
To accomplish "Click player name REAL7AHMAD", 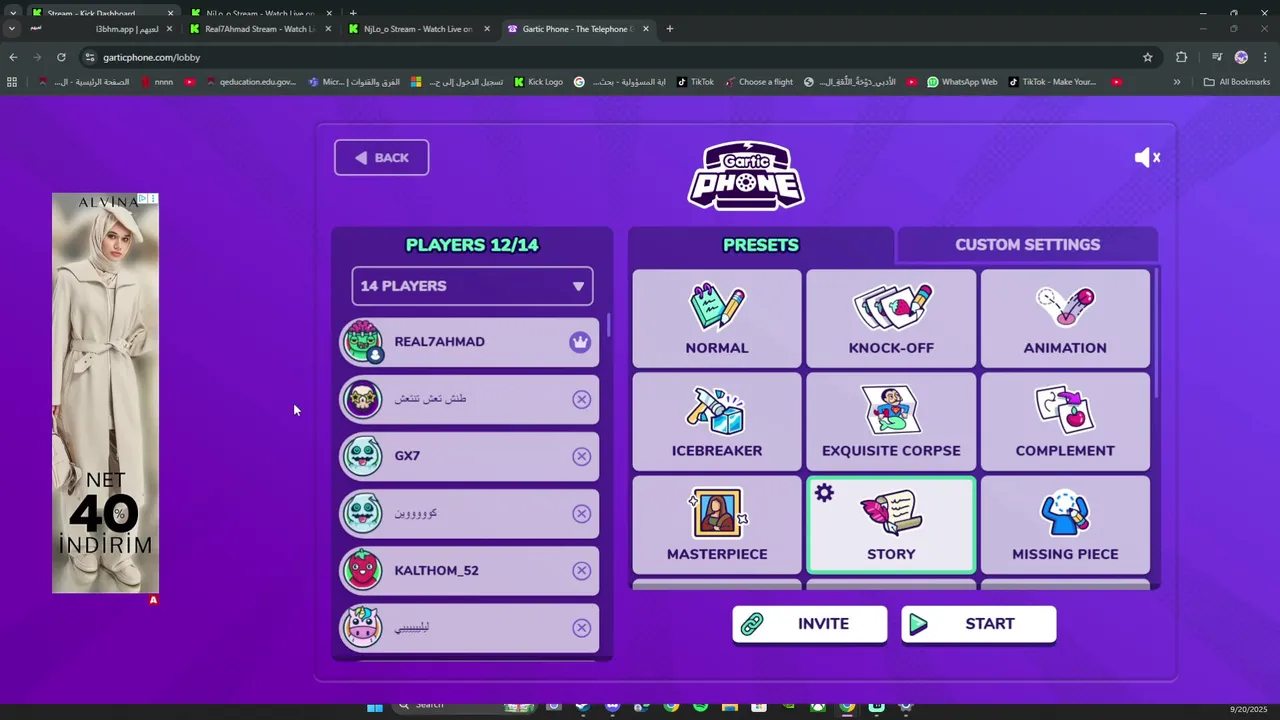I will pyautogui.click(x=439, y=342).
